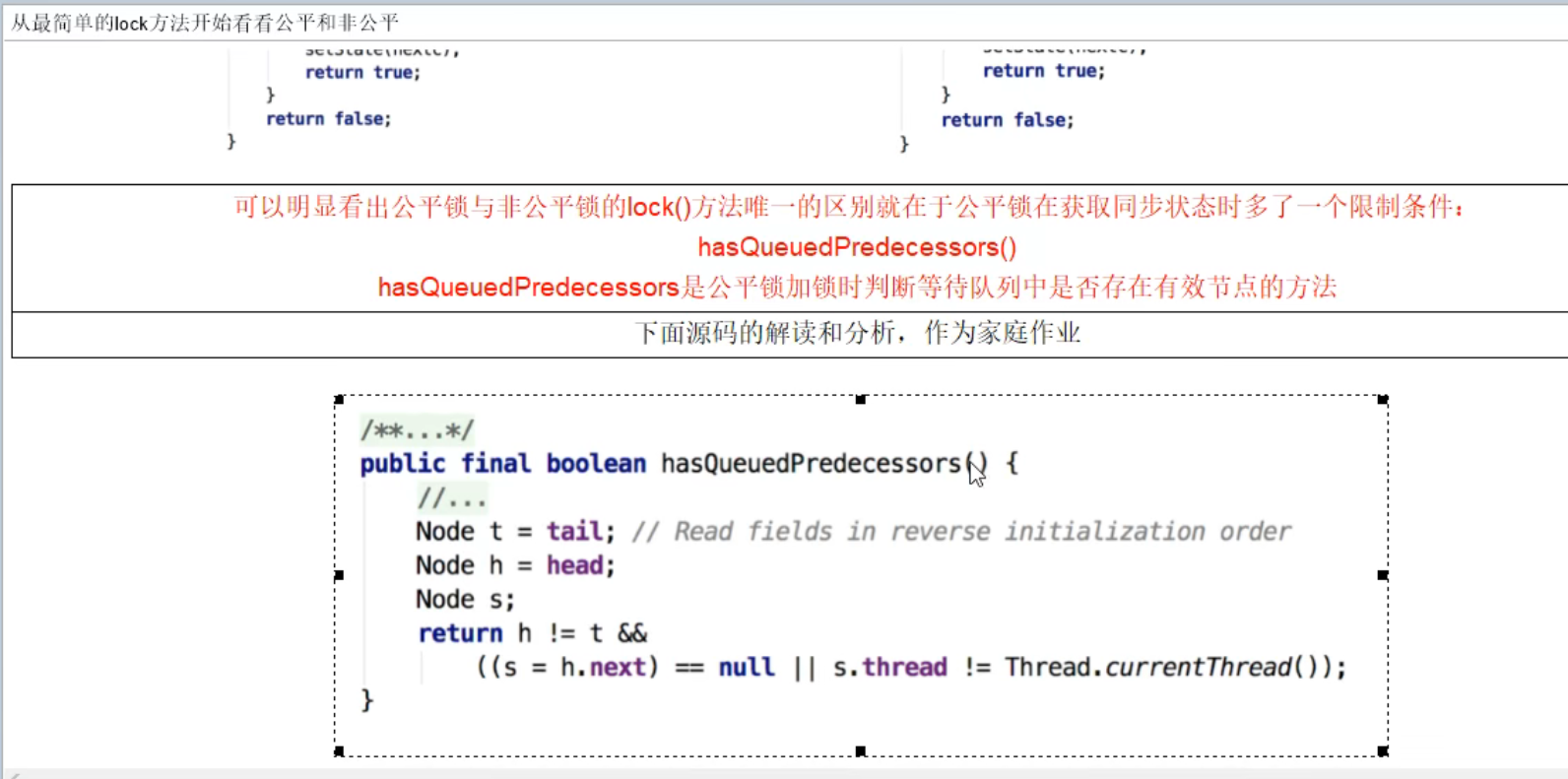1568x779 pixels.
Task: Click the code line Node s;
Action: coord(465,600)
